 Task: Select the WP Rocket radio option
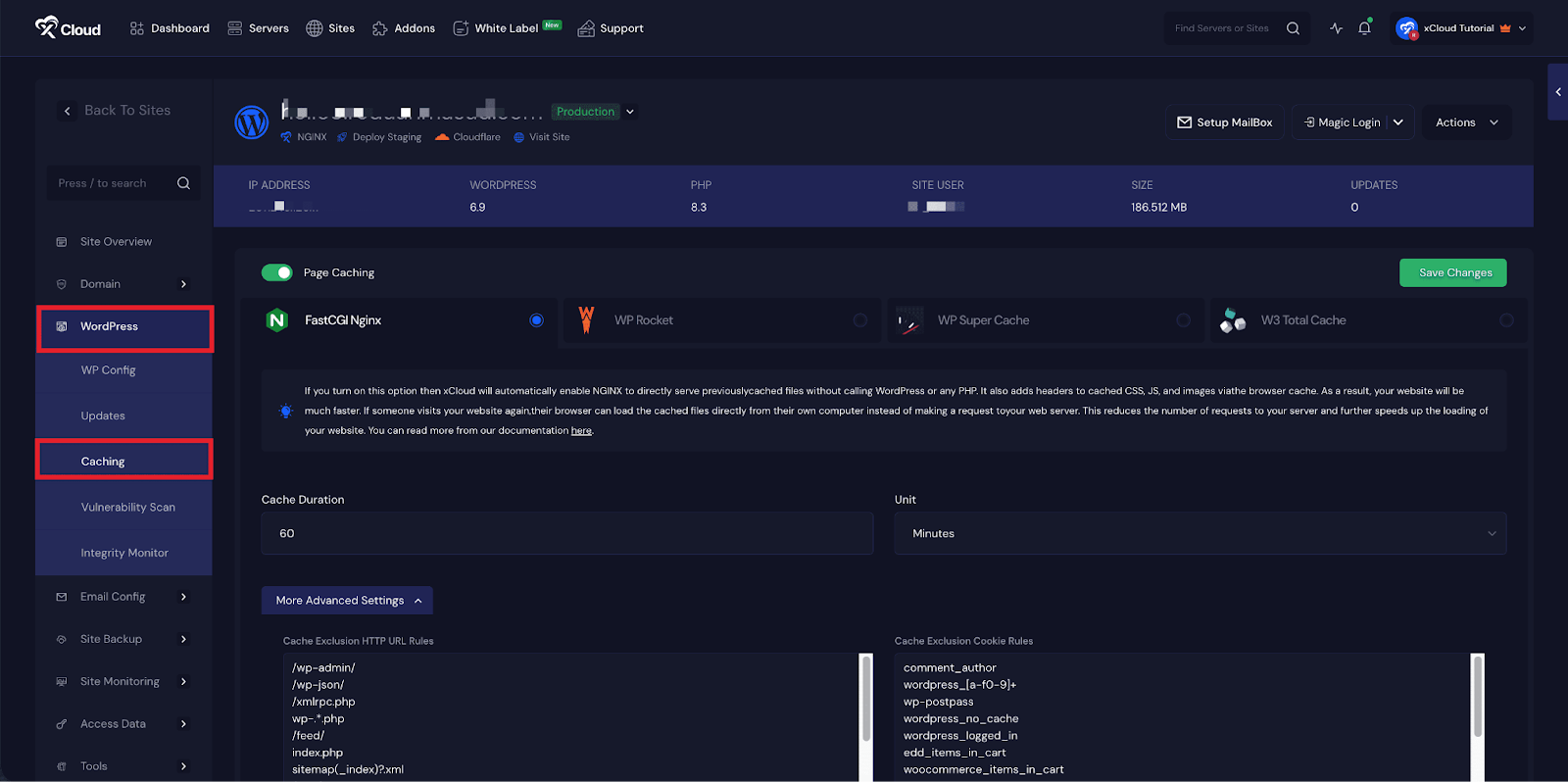(859, 320)
